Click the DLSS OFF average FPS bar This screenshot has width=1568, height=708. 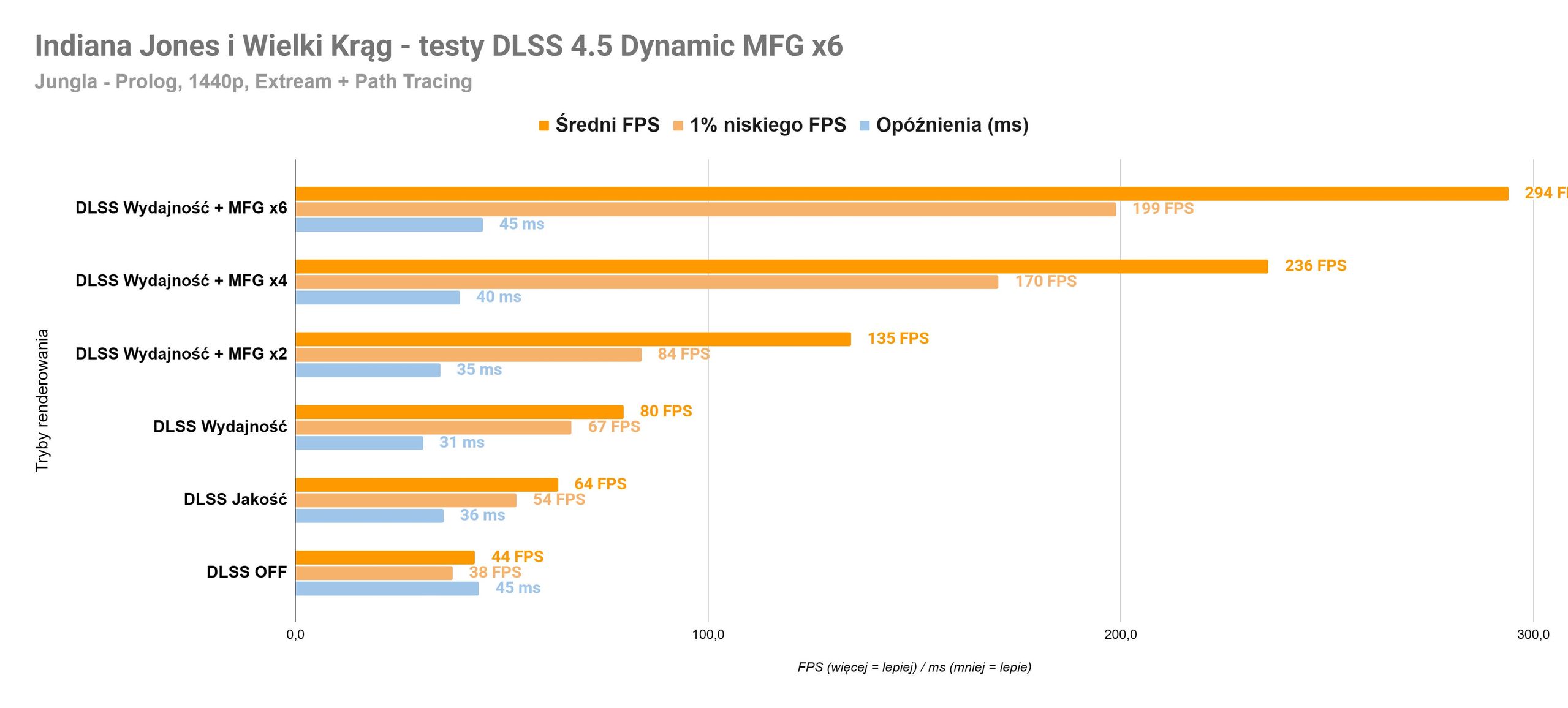click(385, 558)
